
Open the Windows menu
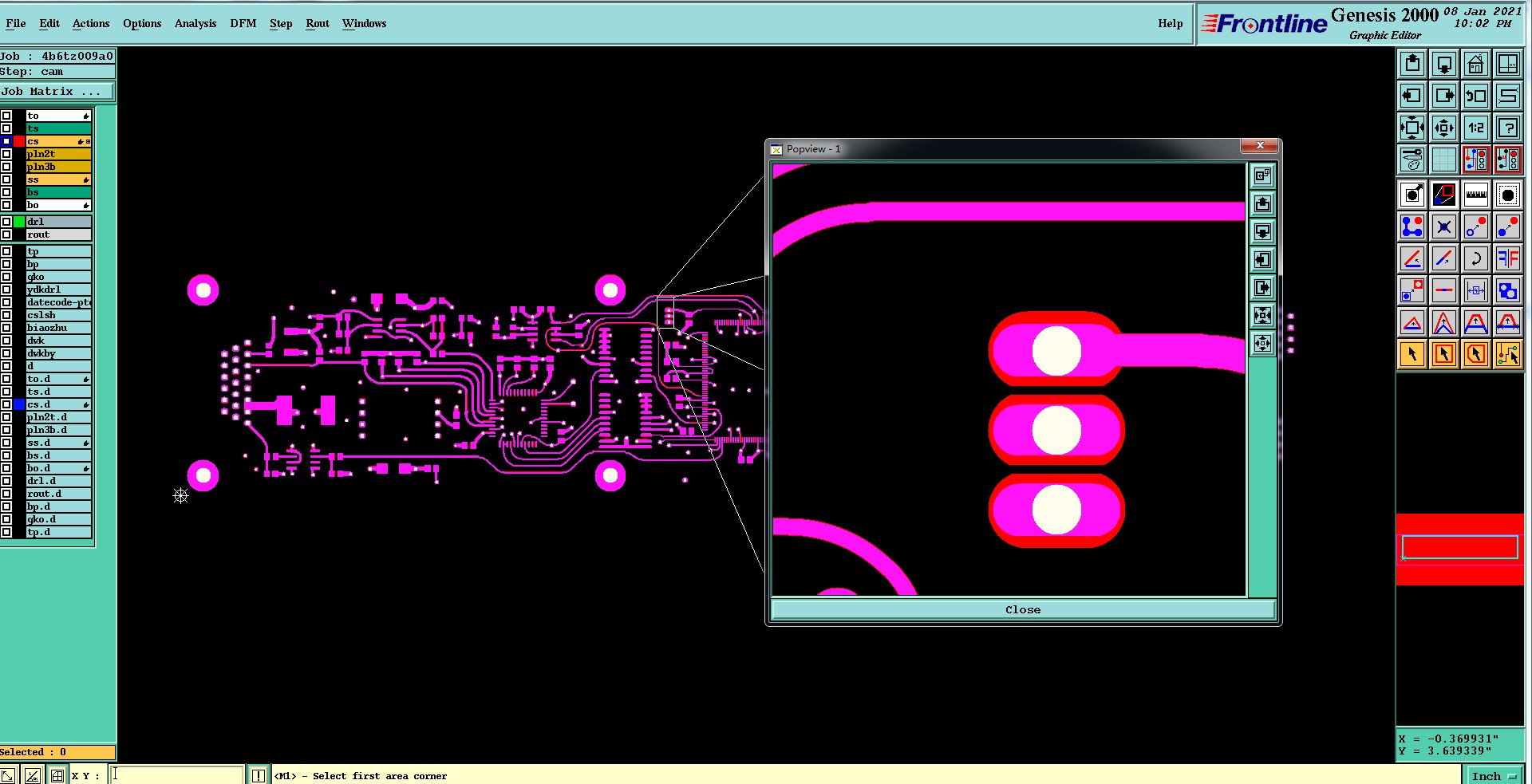[x=364, y=23]
